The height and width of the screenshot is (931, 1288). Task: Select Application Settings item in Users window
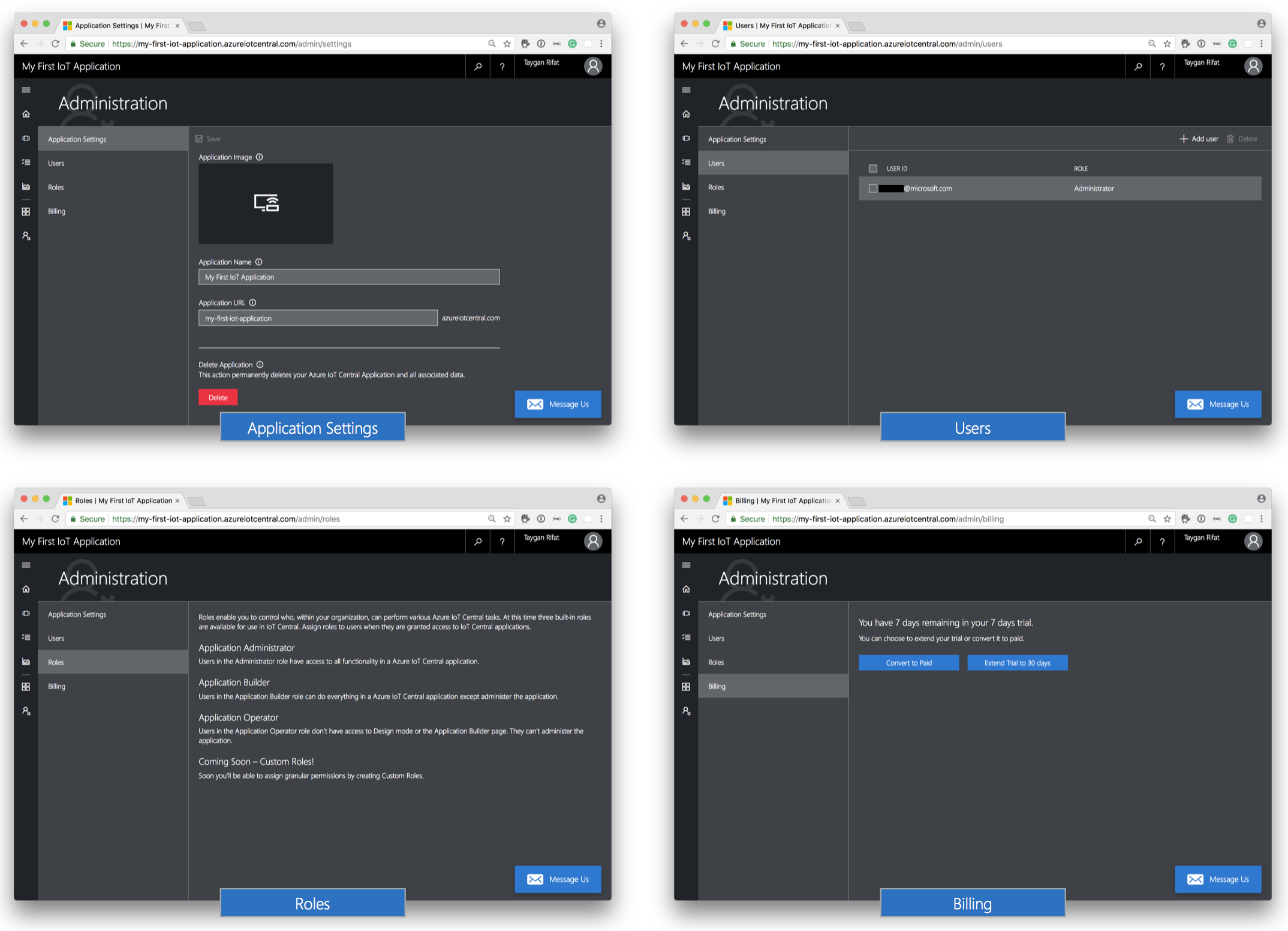click(774, 139)
